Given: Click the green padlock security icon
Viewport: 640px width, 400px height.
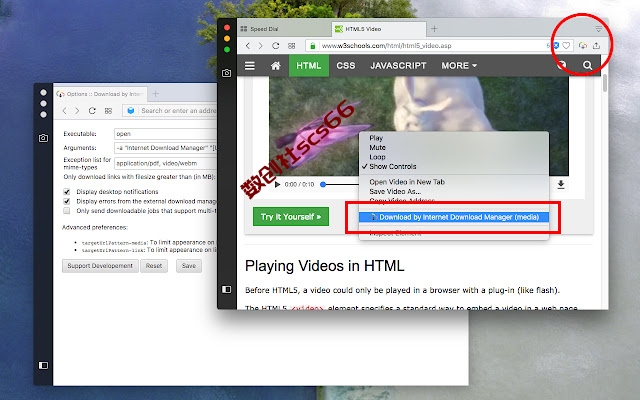Looking at the screenshot, I should coord(313,46).
